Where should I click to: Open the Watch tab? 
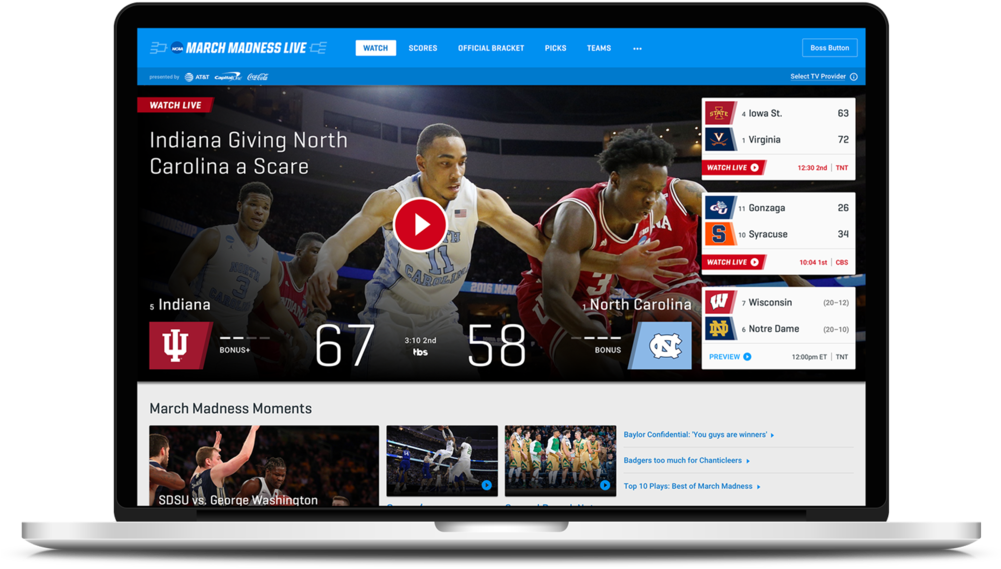[x=375, y=48]
